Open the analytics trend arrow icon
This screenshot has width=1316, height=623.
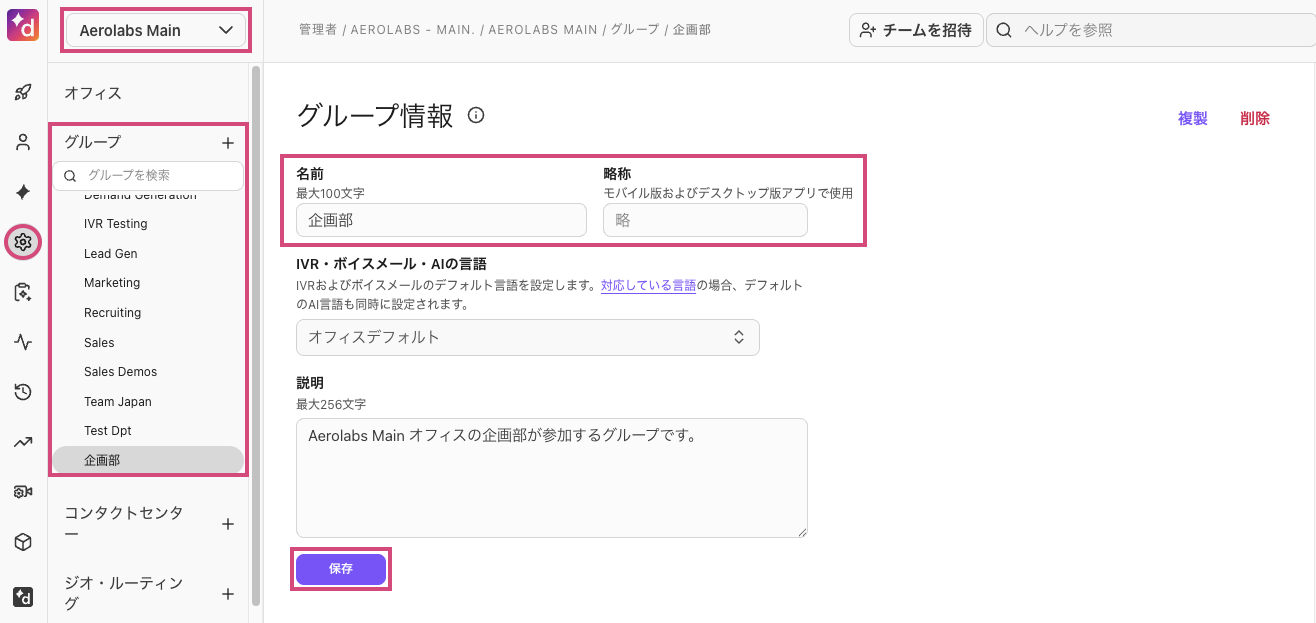23,442
